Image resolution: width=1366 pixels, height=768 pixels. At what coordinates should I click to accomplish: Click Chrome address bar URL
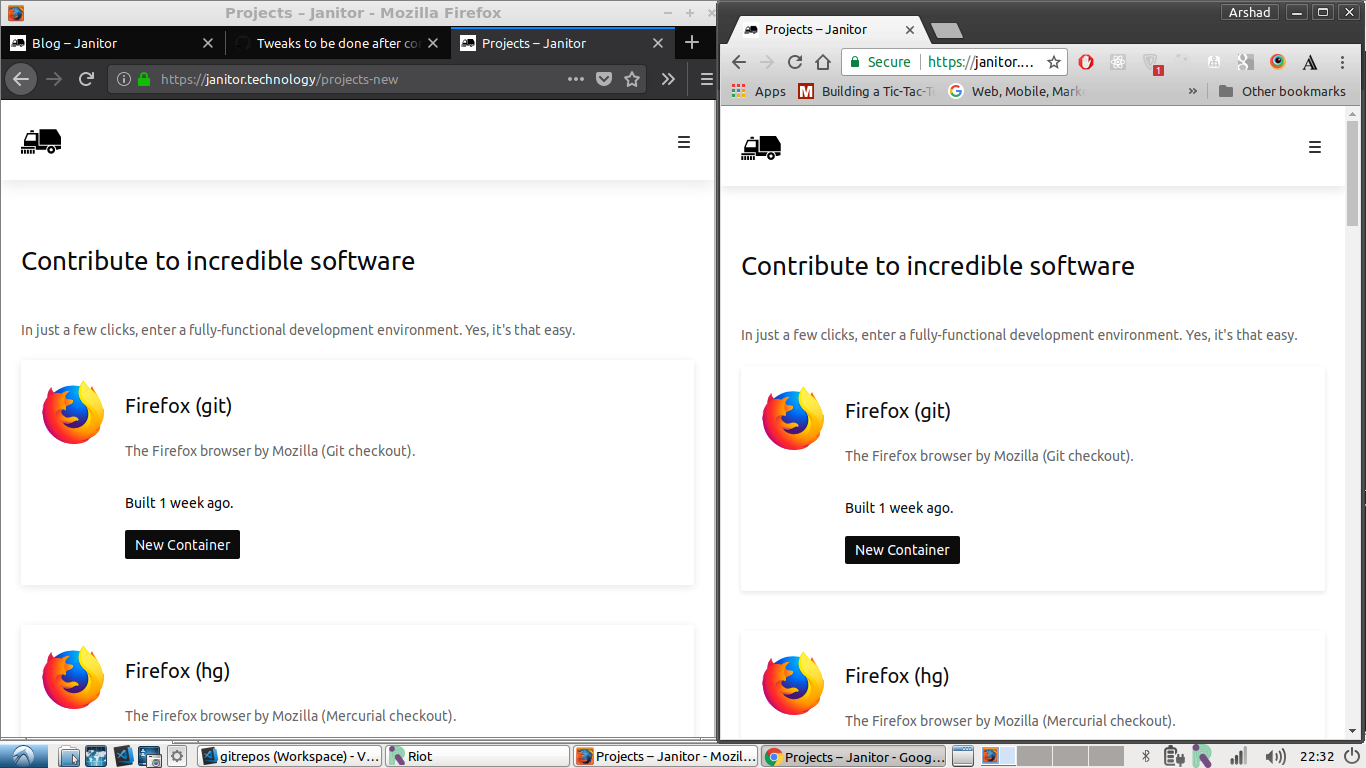point(980,62)
